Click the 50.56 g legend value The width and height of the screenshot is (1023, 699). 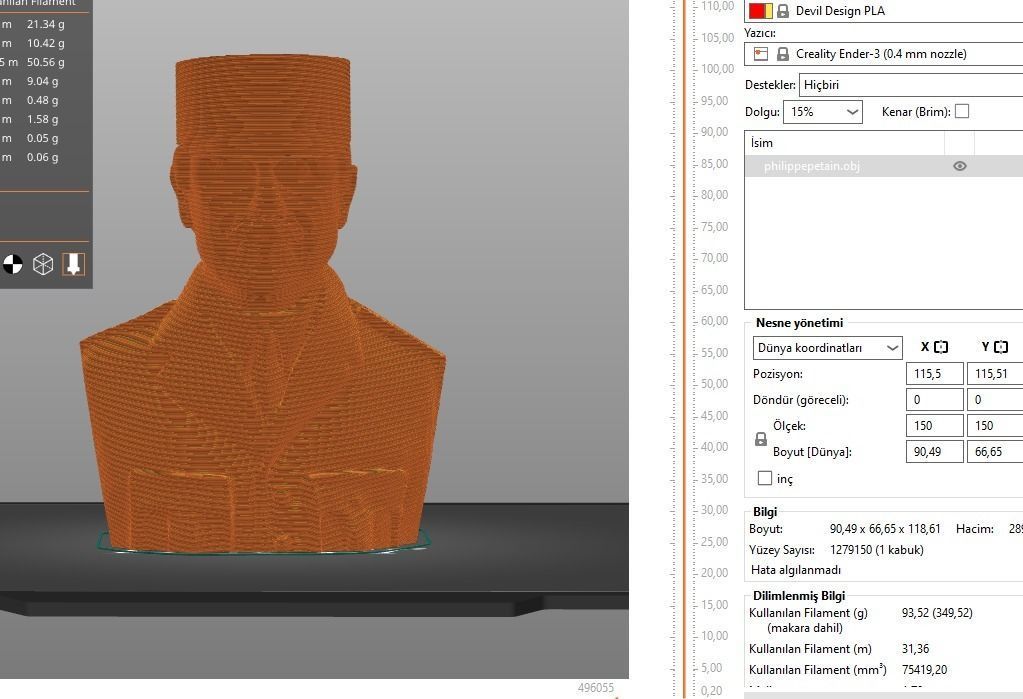coord(46,62)
